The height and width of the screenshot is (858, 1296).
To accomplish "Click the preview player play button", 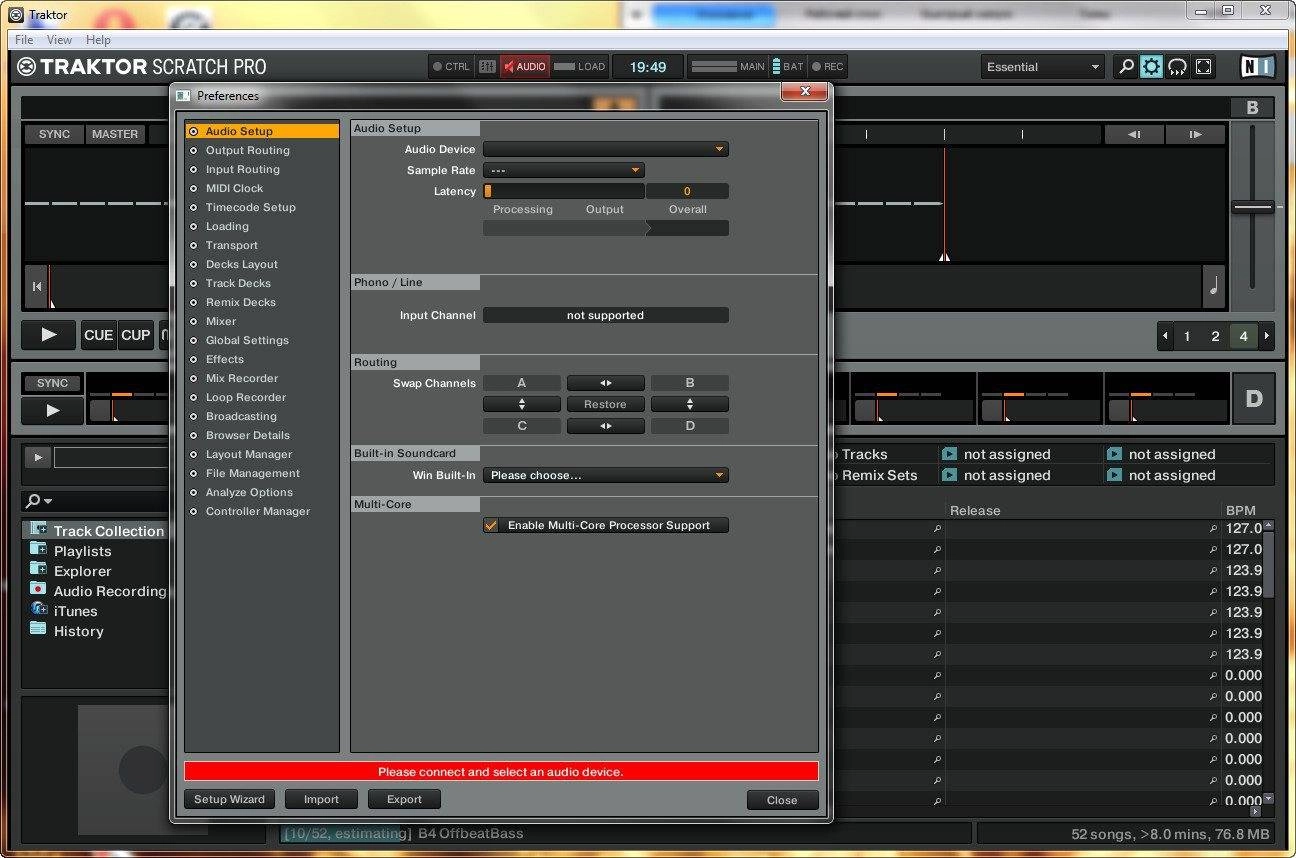I will click(38, 457).
